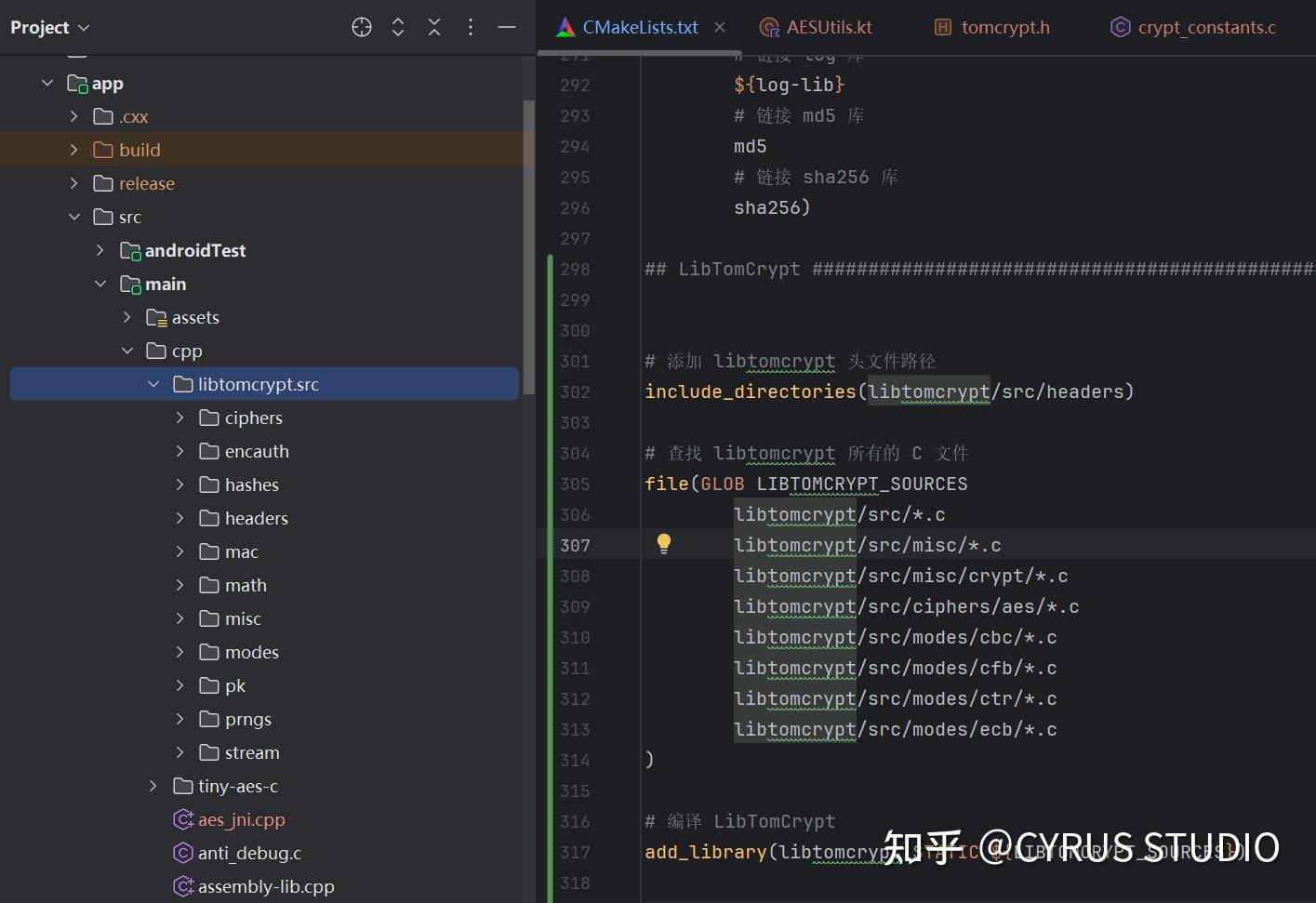Switch to the tomcrypt.h tab
Screen dimensions: 1316x903
pyautogui.click(x=1003, y=27)
